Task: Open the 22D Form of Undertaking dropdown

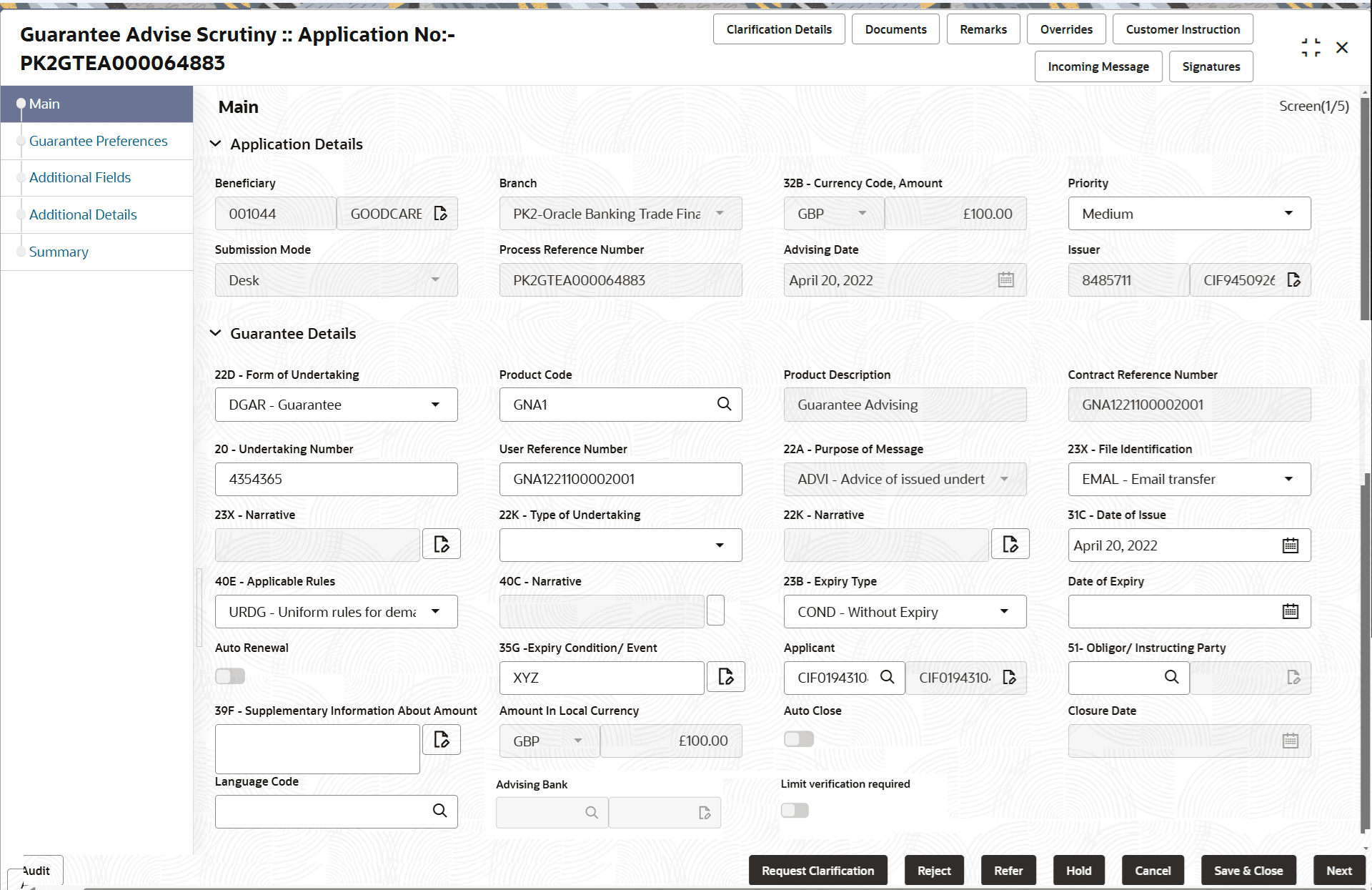Action: (435, 404)
